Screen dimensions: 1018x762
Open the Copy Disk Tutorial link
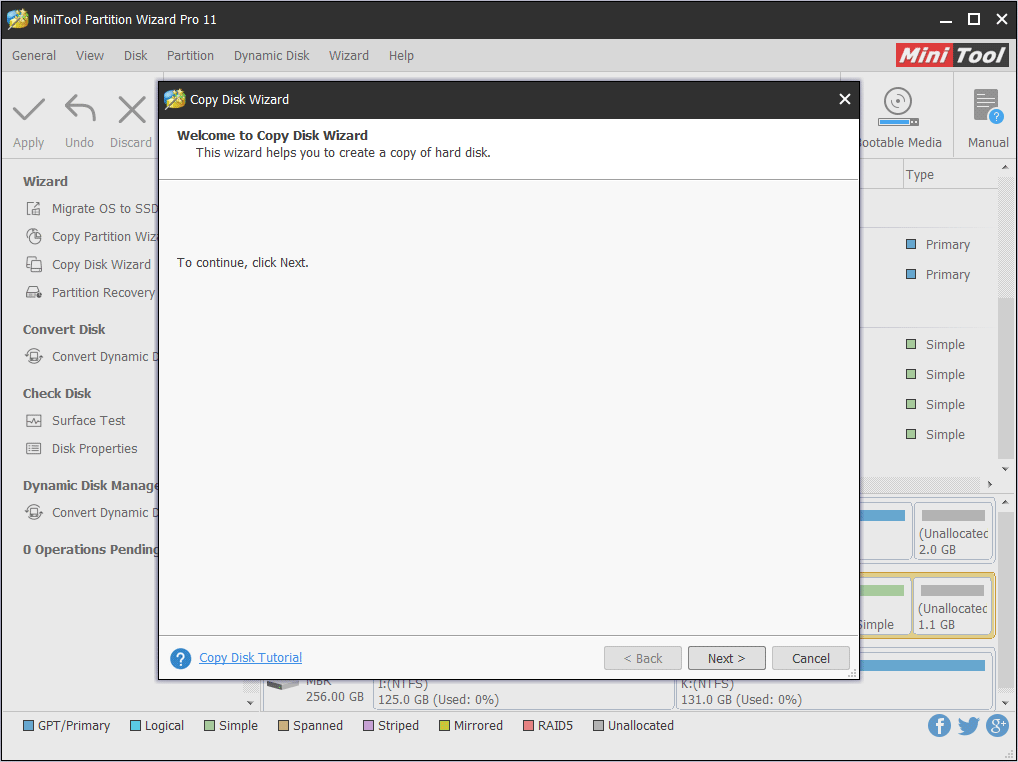(x=251, y=658)
